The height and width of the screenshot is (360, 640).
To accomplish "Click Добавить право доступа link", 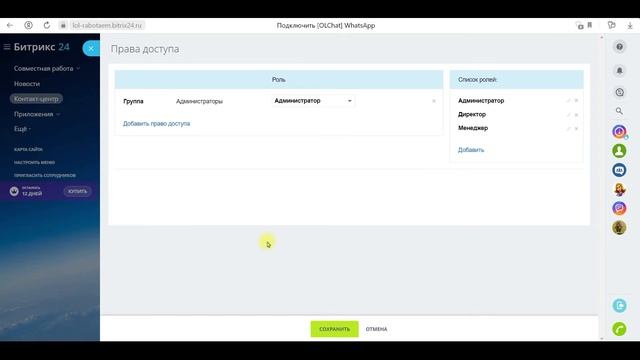I will [156, 124].
